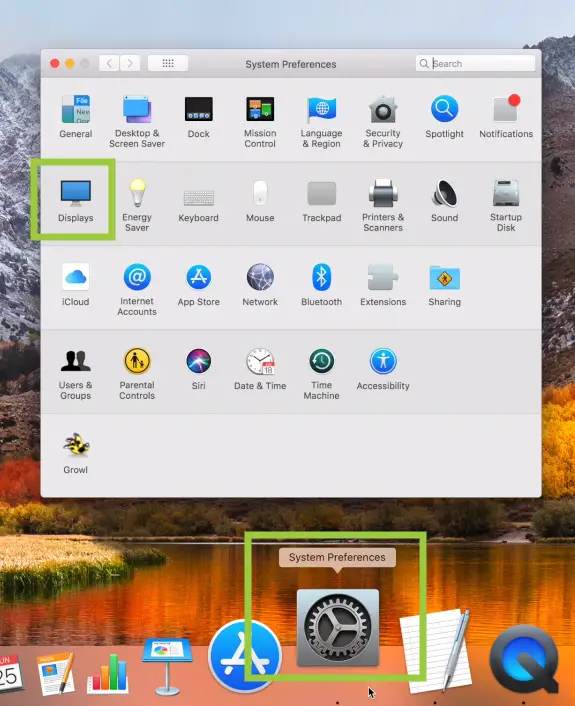The image size is (575, 706).
Task: Open Startup Disk pane
Action: (x=506, y=205)
